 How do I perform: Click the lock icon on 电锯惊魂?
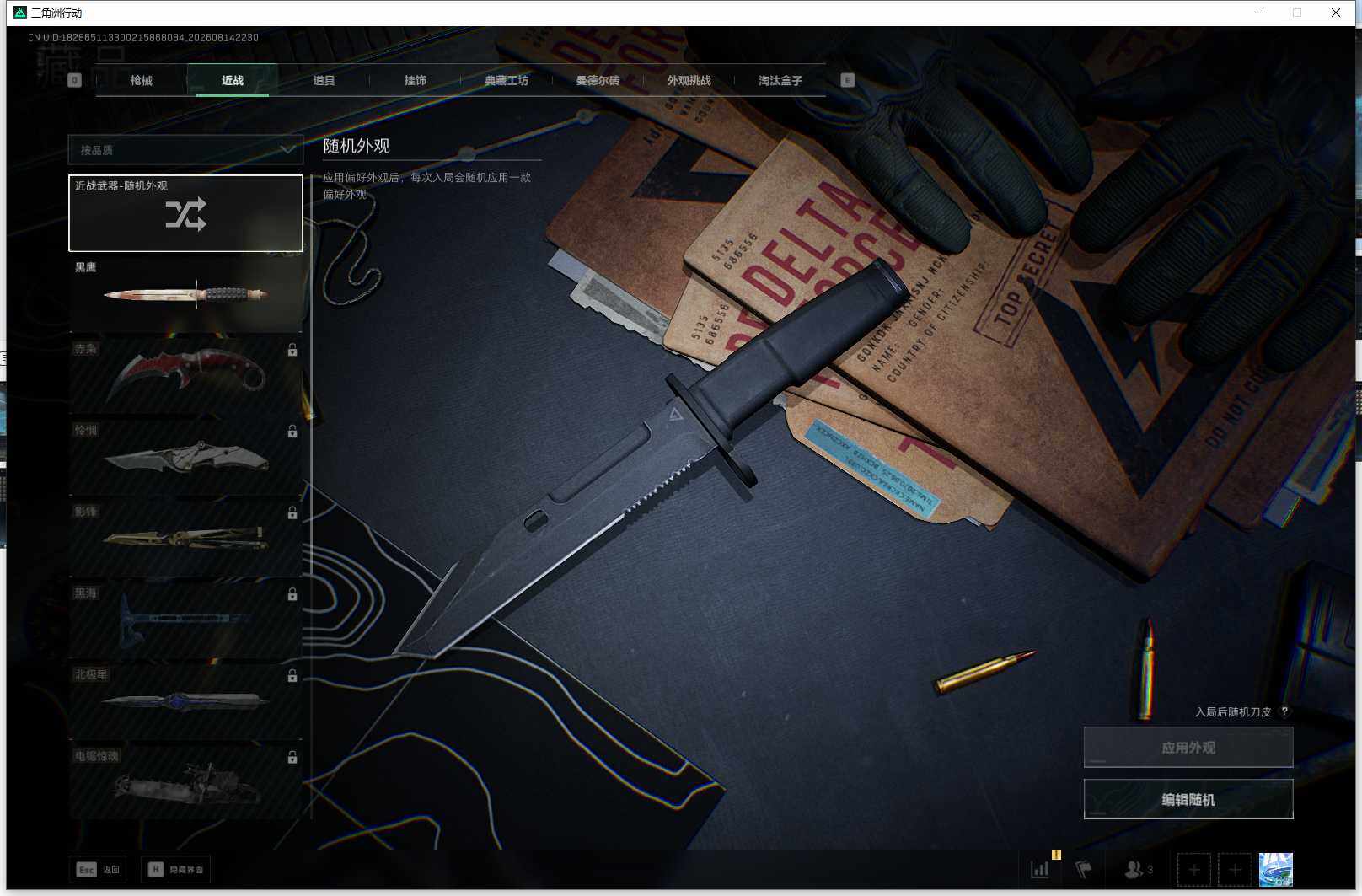click(292, 758)
